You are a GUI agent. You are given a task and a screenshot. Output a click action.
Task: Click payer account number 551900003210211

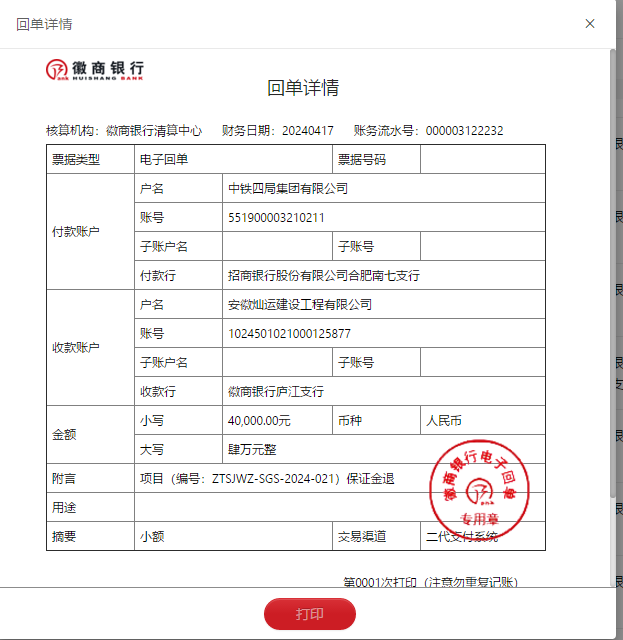point(276,217)
